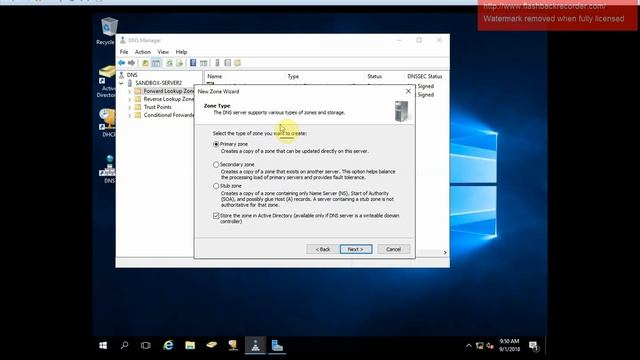Viewport: 640px width, 360px height.
Task: Click the Export List toolbar icon
Action: [x=179, y=63]
